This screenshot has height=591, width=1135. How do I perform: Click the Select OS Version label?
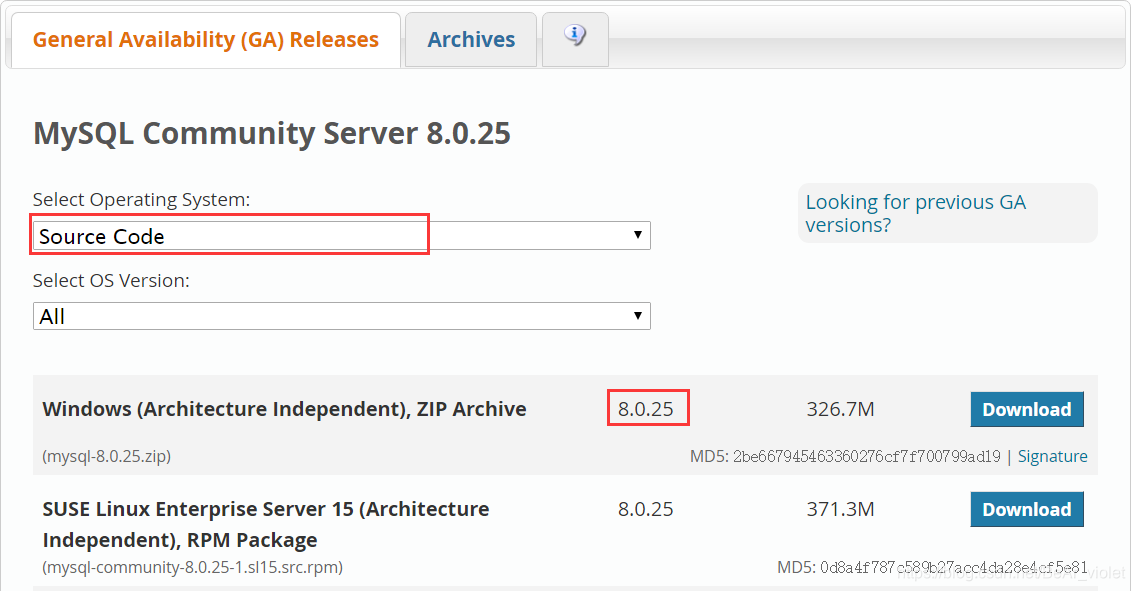click(x=111, y=280)
